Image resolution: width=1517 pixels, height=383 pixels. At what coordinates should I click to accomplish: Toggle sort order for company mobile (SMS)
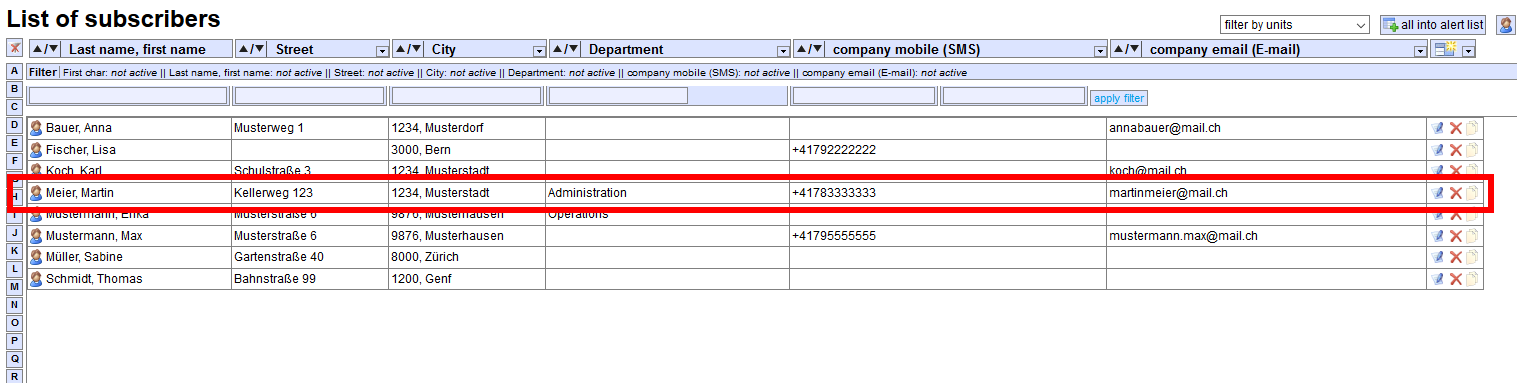coord(810,49)
